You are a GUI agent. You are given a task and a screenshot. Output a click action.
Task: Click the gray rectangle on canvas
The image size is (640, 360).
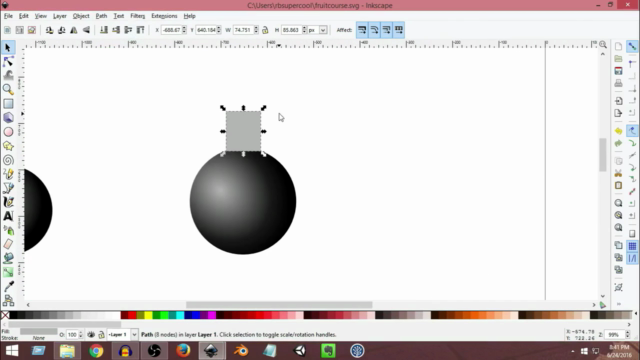tap(243, 131)
